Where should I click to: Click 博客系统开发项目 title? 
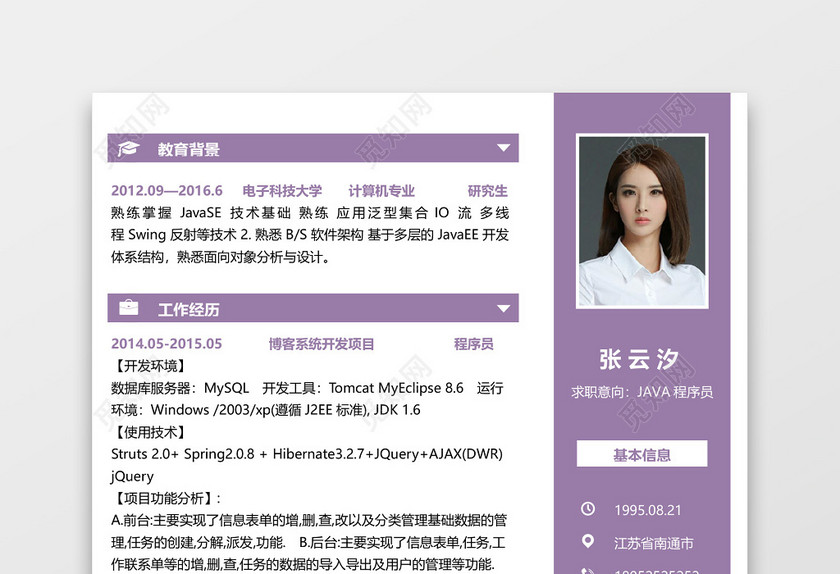pos(321,344)
